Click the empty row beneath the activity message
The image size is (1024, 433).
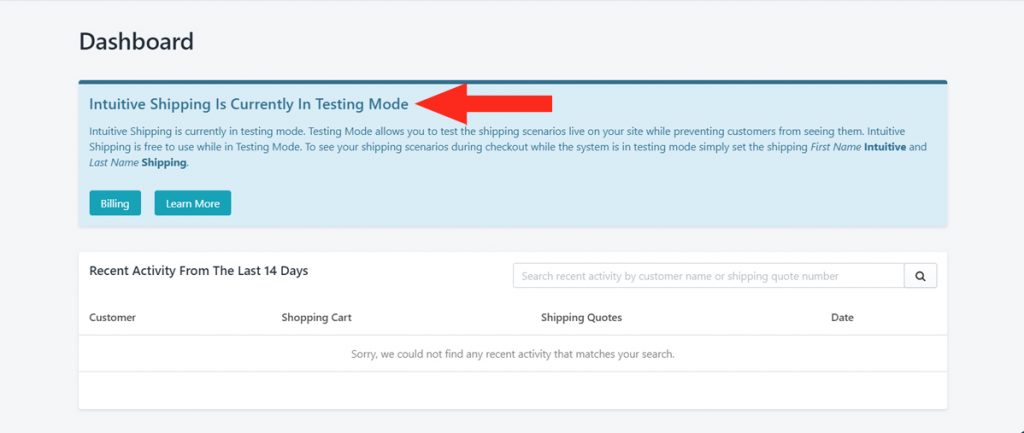(x=513, y=391)
